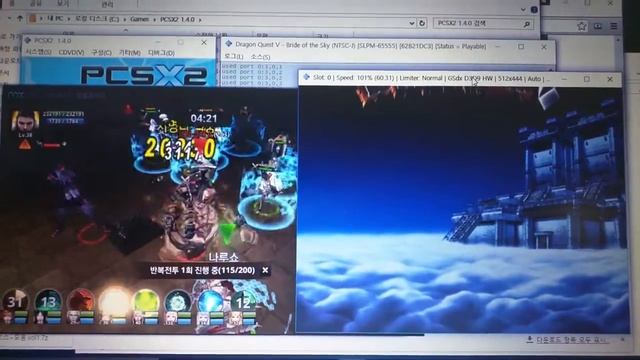Image resolution: width=640 pixels, height=360 pixels.
Task: Expand the chevron after PCSX2 1.4.0 breadcrumb
Action: [x=200, y=20]
